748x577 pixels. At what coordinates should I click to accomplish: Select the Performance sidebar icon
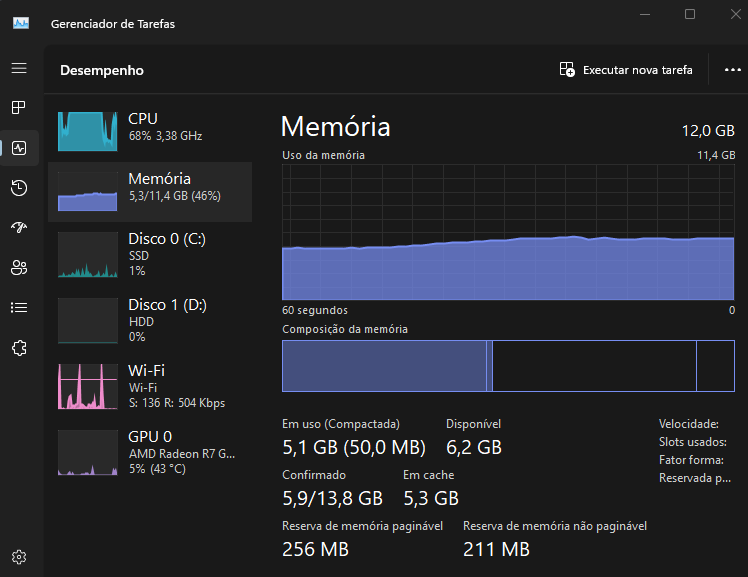point(19,148)
